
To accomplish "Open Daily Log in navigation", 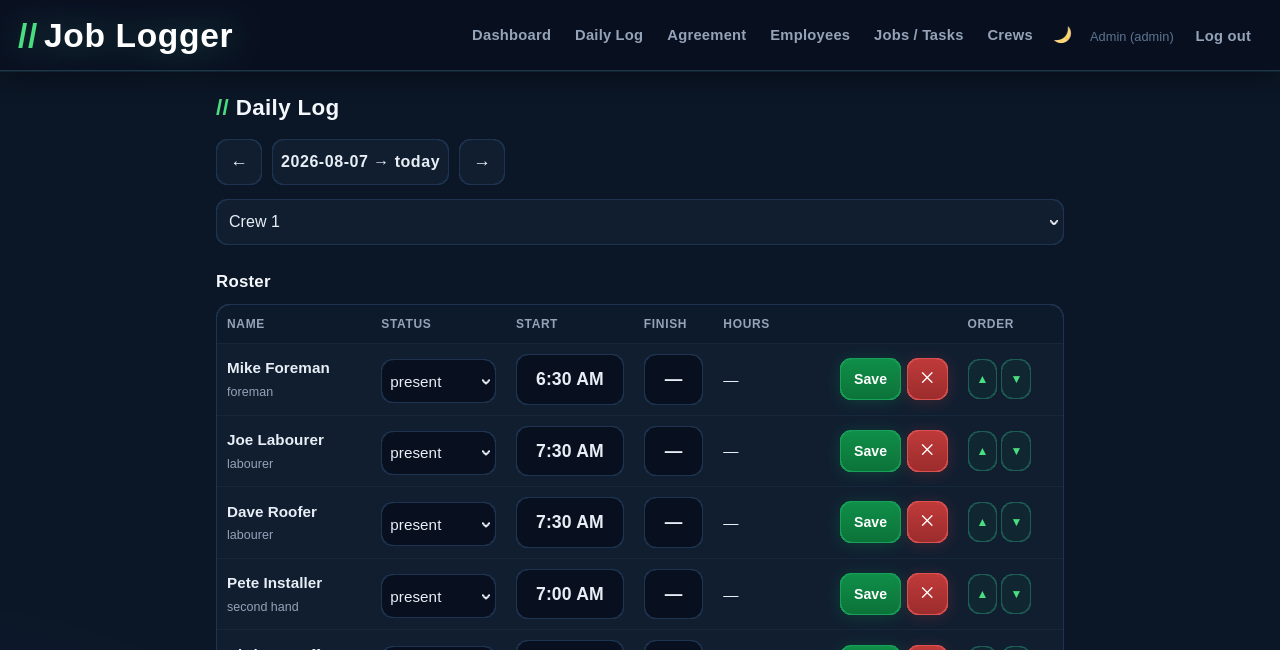I will point(609,35).
